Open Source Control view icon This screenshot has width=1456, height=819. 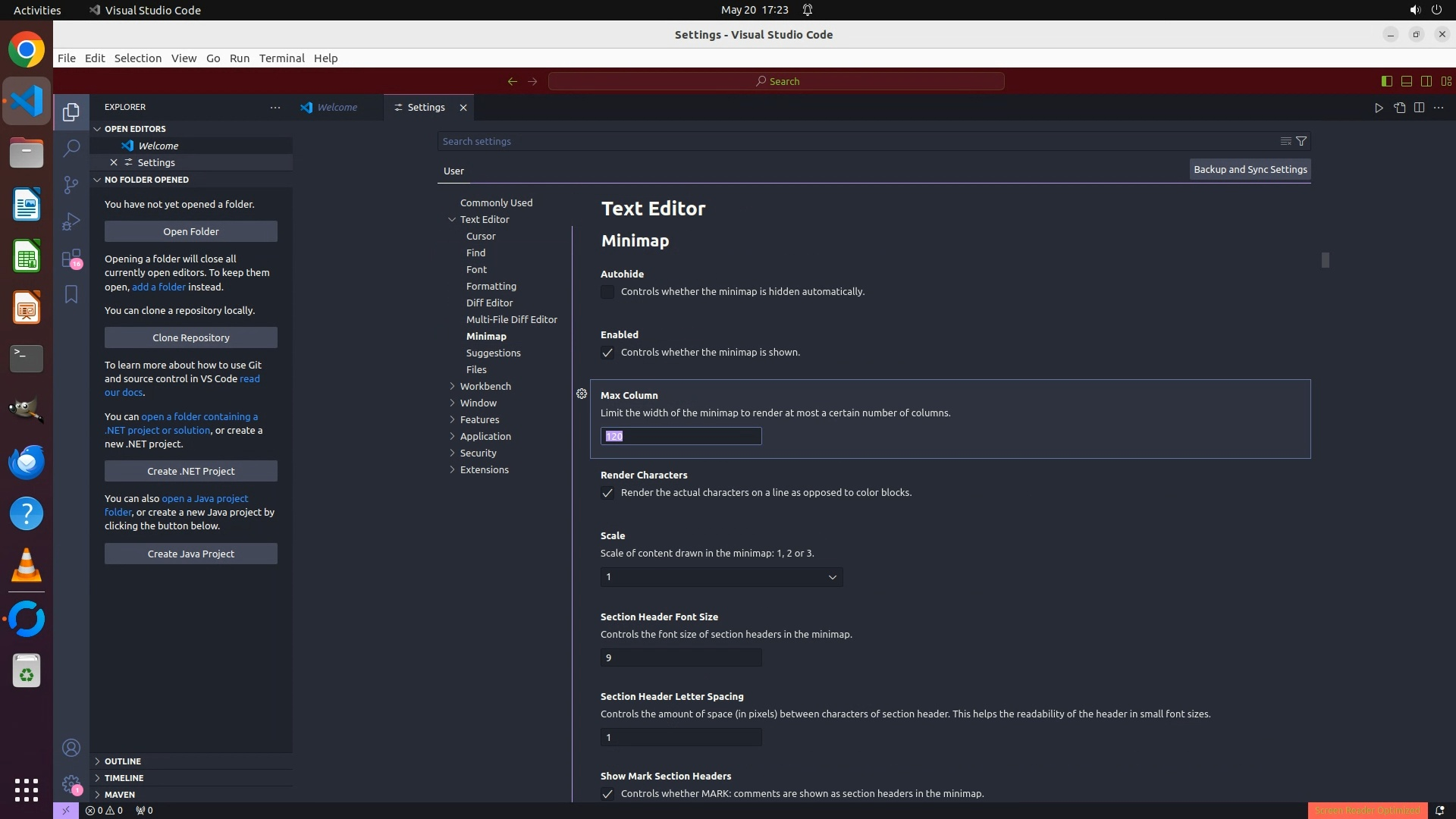pos(71,185)
